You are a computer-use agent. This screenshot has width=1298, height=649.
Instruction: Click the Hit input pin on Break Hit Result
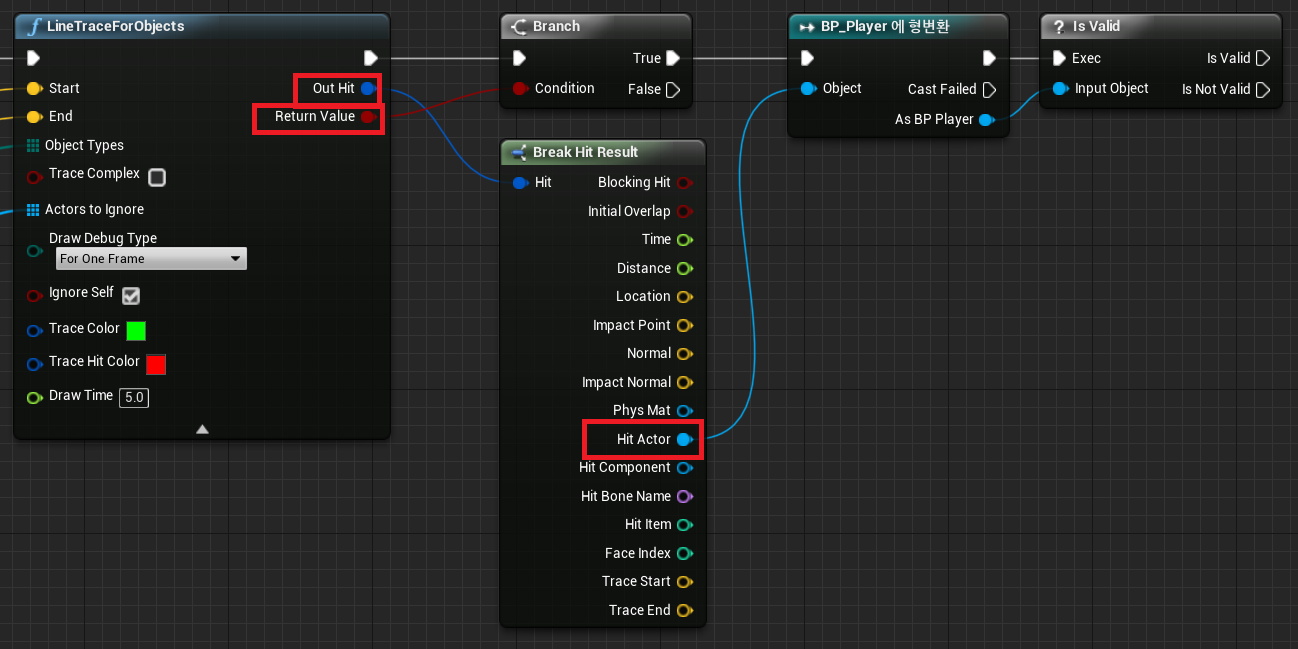tap(520, 183)
